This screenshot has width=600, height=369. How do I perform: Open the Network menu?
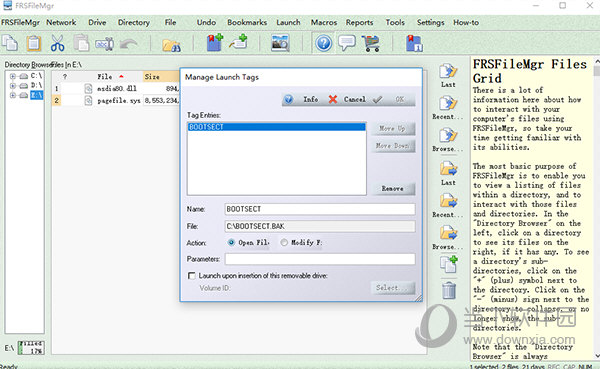(x=61, y=23)
